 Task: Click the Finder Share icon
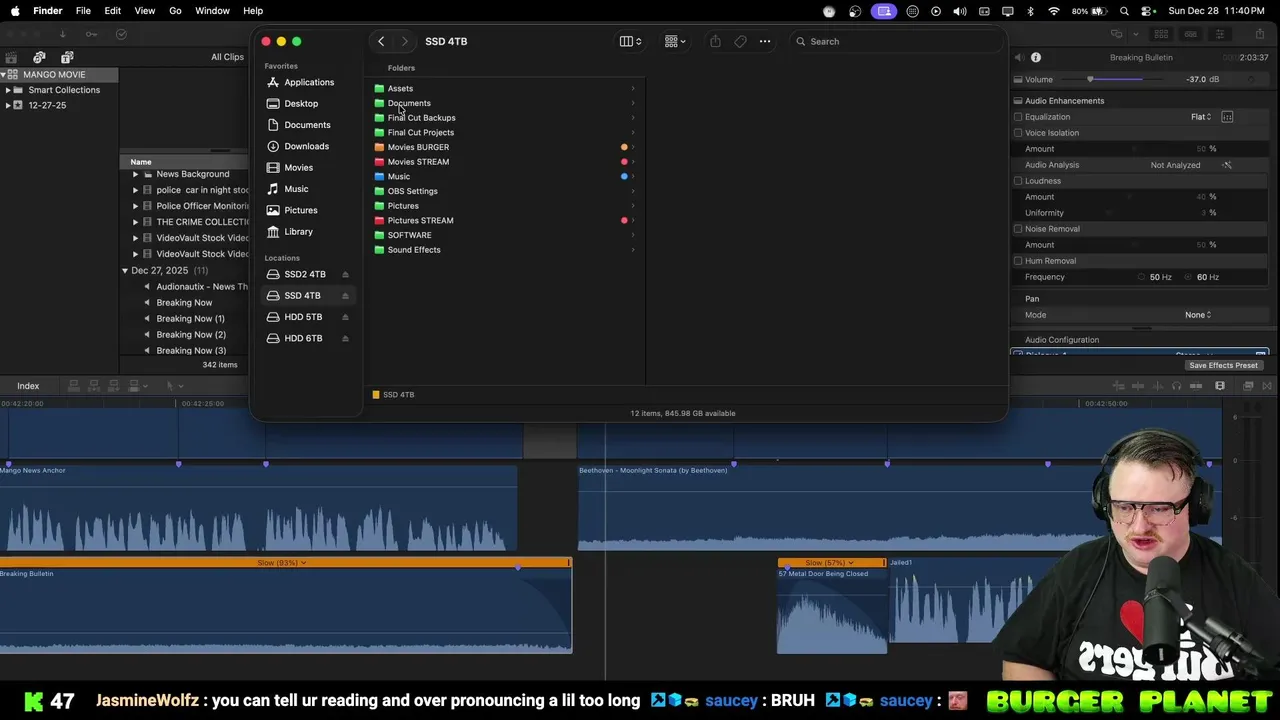pos(715,41)
